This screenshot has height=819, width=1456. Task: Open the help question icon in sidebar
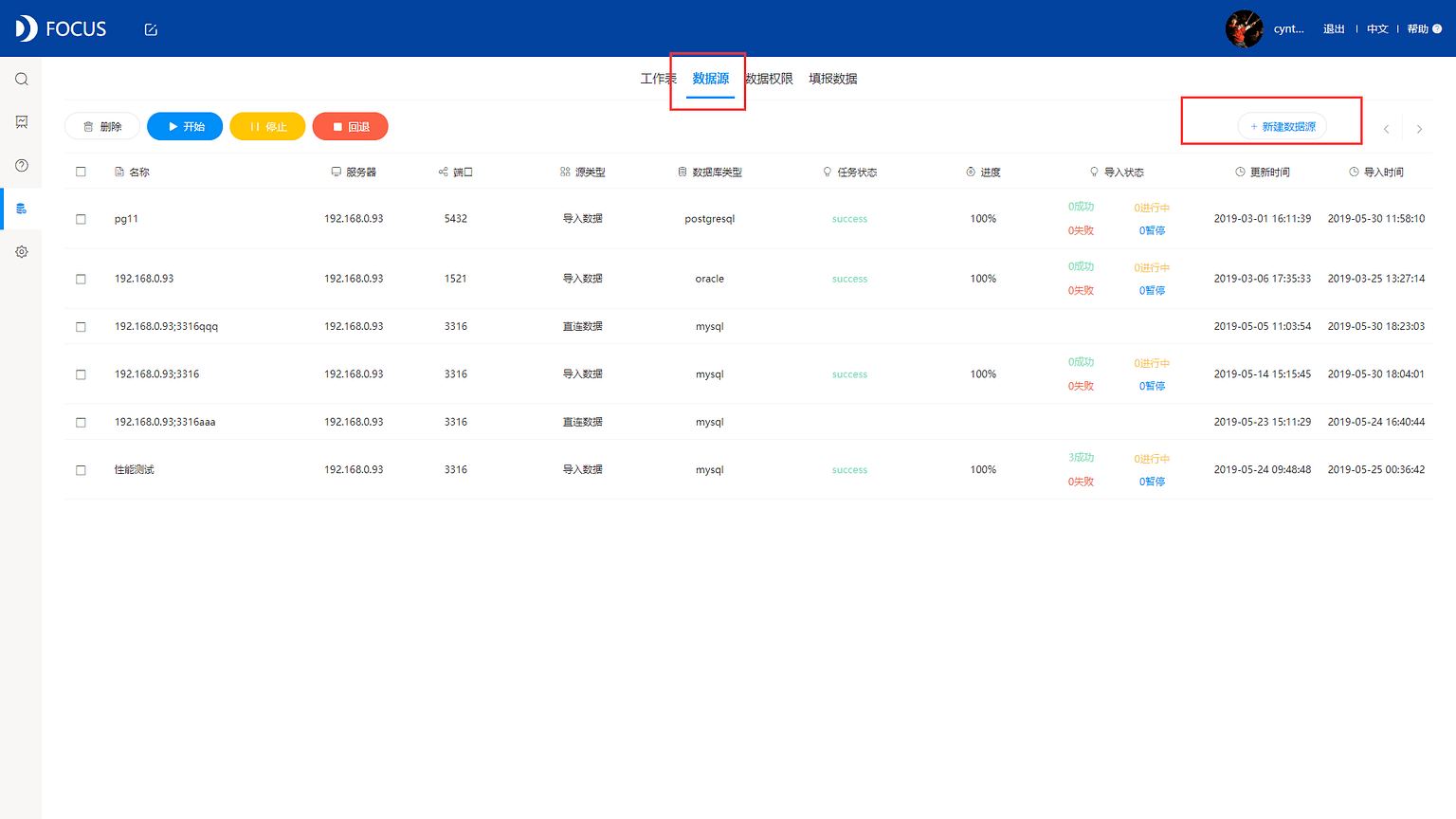(x=21, y=166)
